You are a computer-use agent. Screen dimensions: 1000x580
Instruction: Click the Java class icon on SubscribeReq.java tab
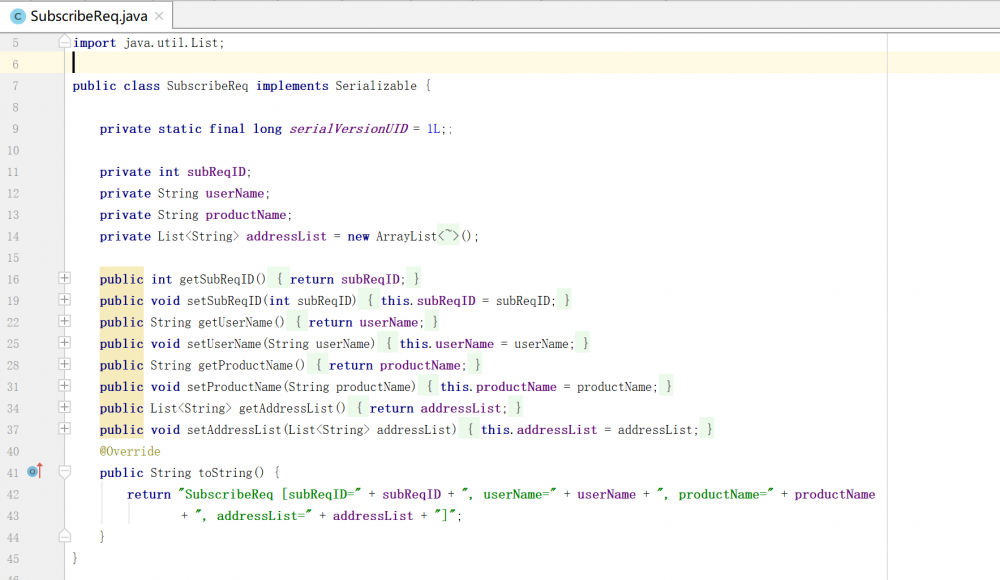(x=18, y=17)
